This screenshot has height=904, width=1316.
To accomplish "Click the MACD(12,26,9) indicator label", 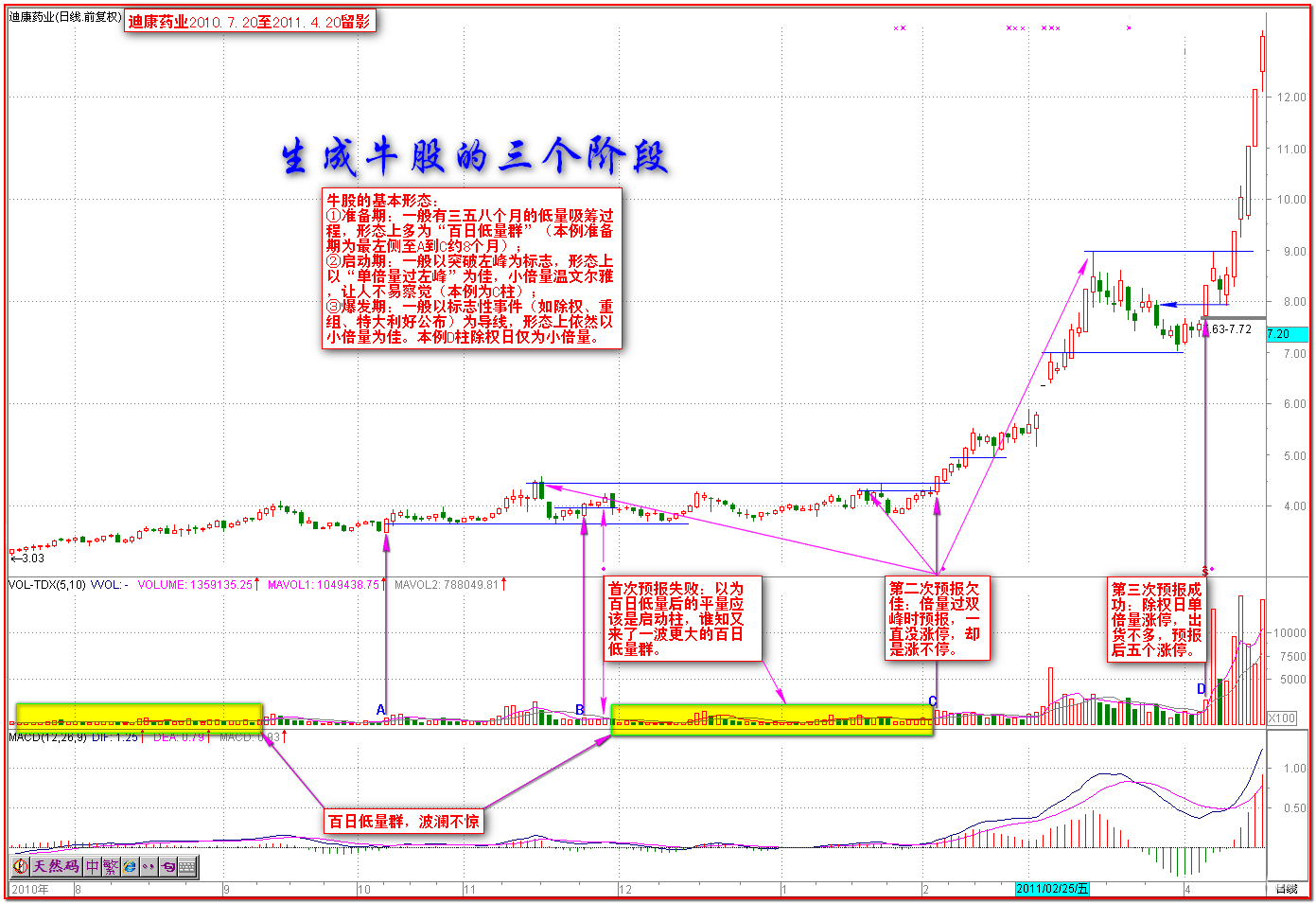I will coord(47,736).
